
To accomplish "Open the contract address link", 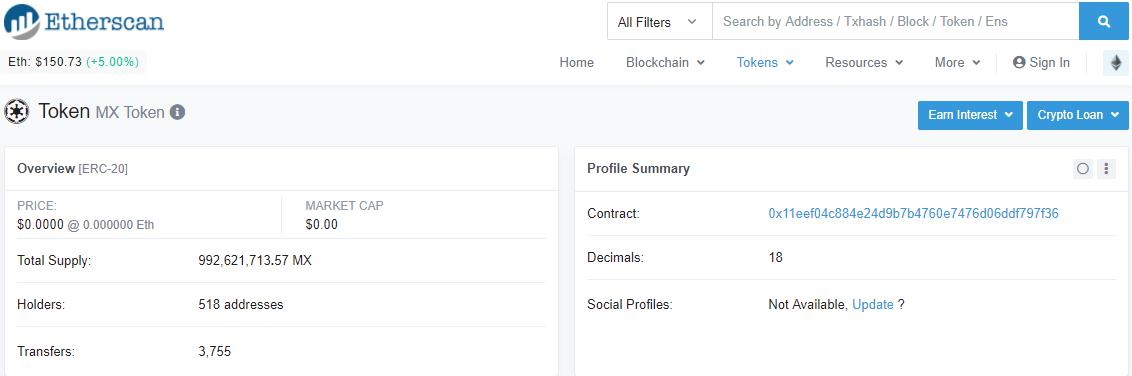I will (913, 214).
